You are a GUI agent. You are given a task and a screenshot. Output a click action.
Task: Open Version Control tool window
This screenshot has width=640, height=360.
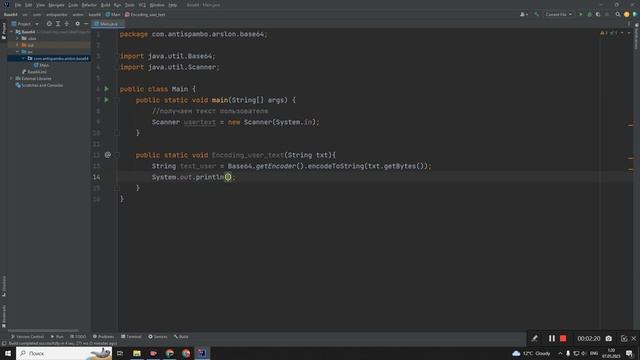(27, 337)
